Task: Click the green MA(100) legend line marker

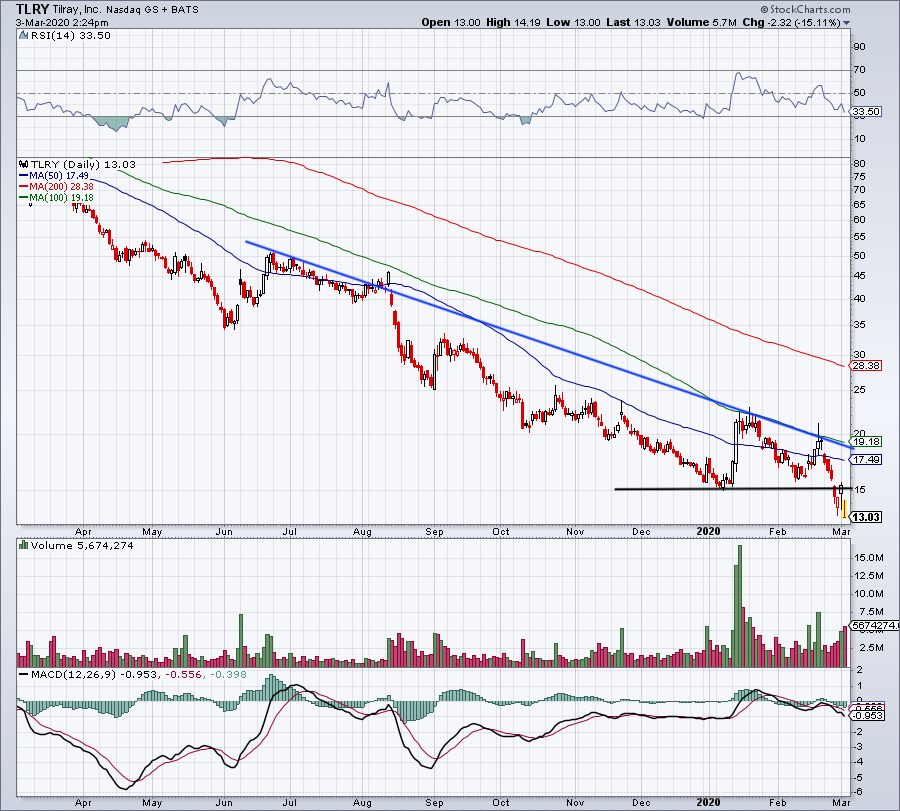Action: [24, 198]
